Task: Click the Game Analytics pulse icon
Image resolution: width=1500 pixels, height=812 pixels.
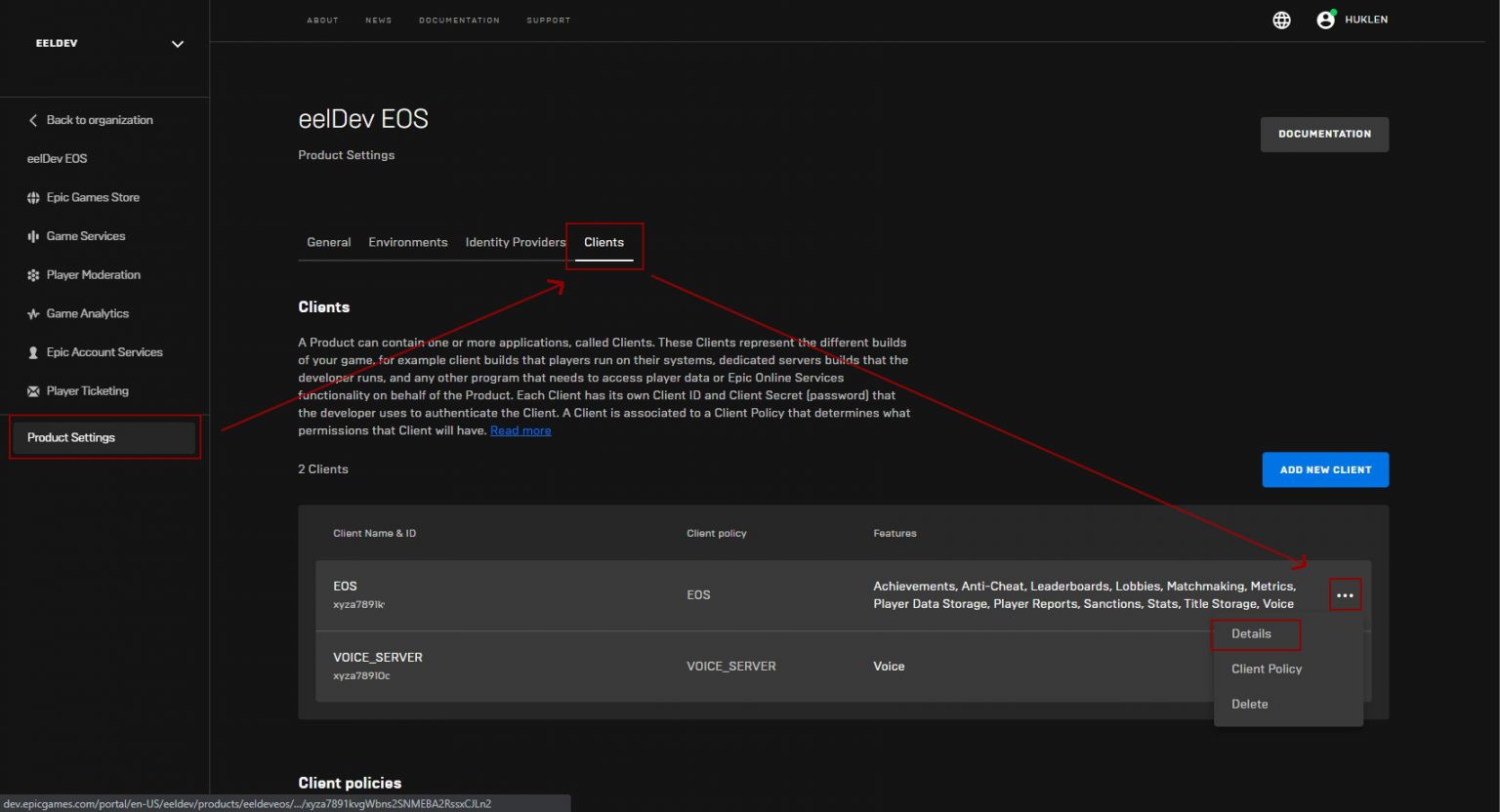Action: [33, 314]
